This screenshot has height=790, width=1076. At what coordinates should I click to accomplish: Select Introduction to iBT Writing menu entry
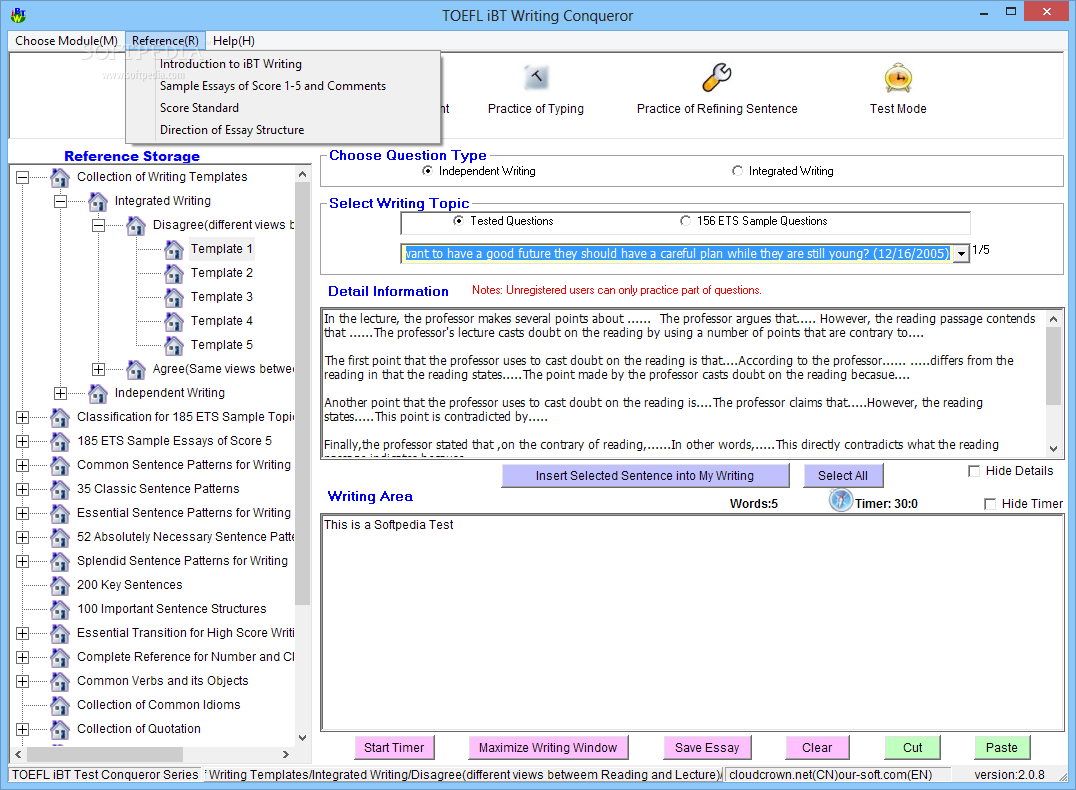click(283, 64)
